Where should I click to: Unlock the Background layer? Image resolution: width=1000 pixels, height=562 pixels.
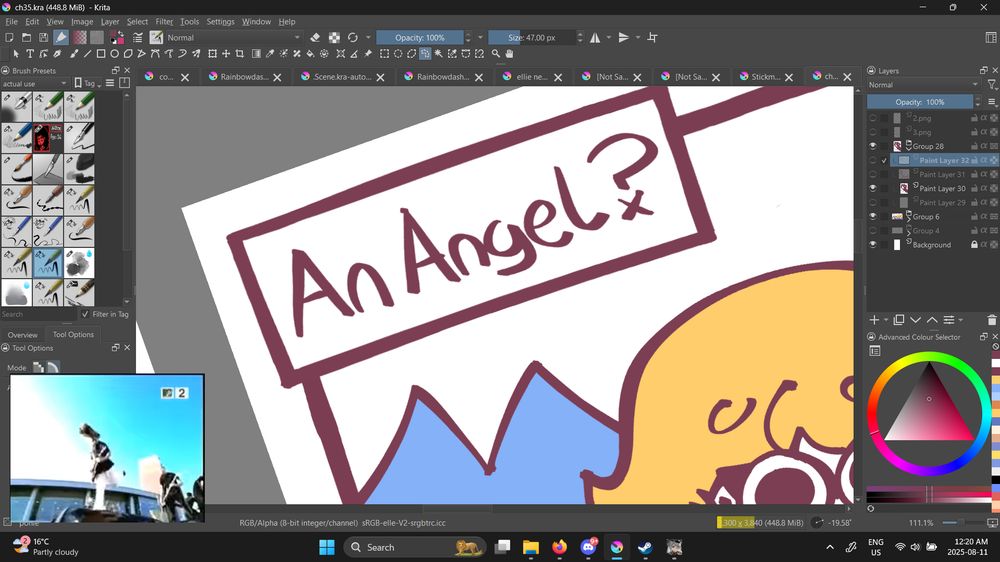point(974,244)
